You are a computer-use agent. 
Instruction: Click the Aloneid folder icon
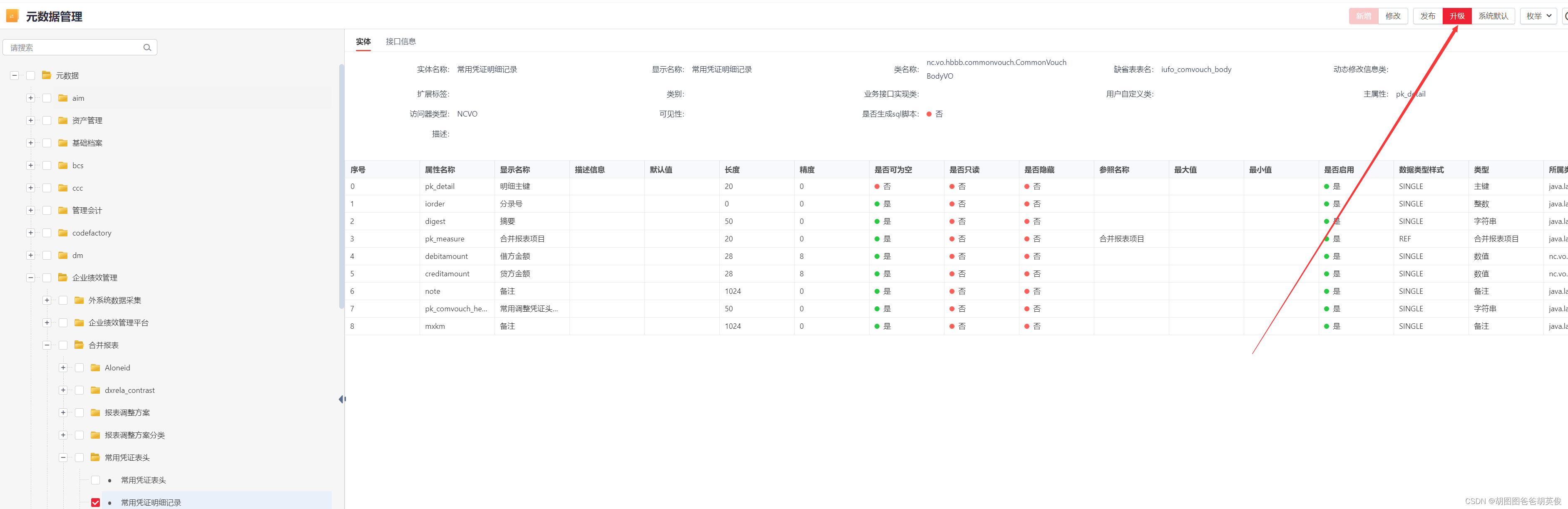[95, 368]
